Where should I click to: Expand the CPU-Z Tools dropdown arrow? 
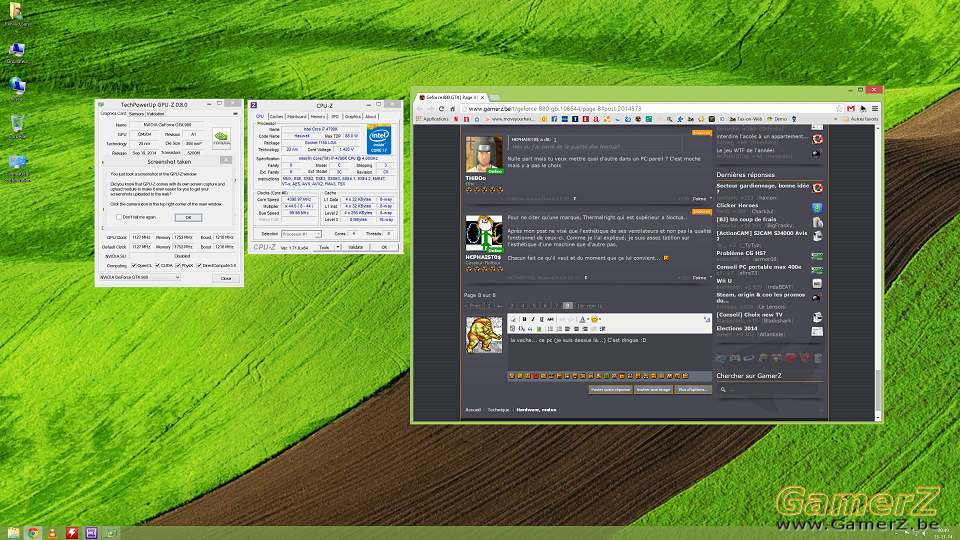pyautogui.click(x=338, y=247)
